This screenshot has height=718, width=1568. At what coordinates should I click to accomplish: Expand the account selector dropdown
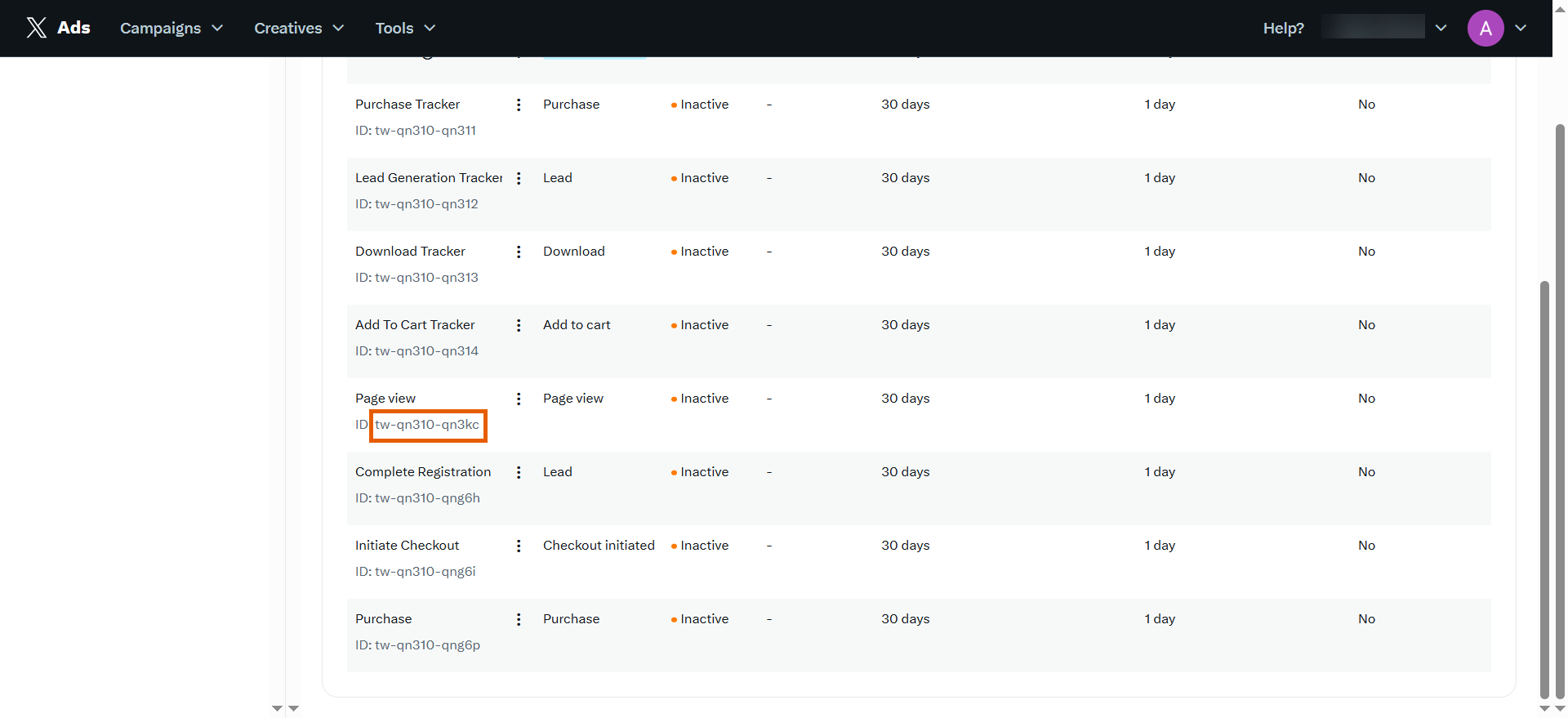coord(1441,28)
